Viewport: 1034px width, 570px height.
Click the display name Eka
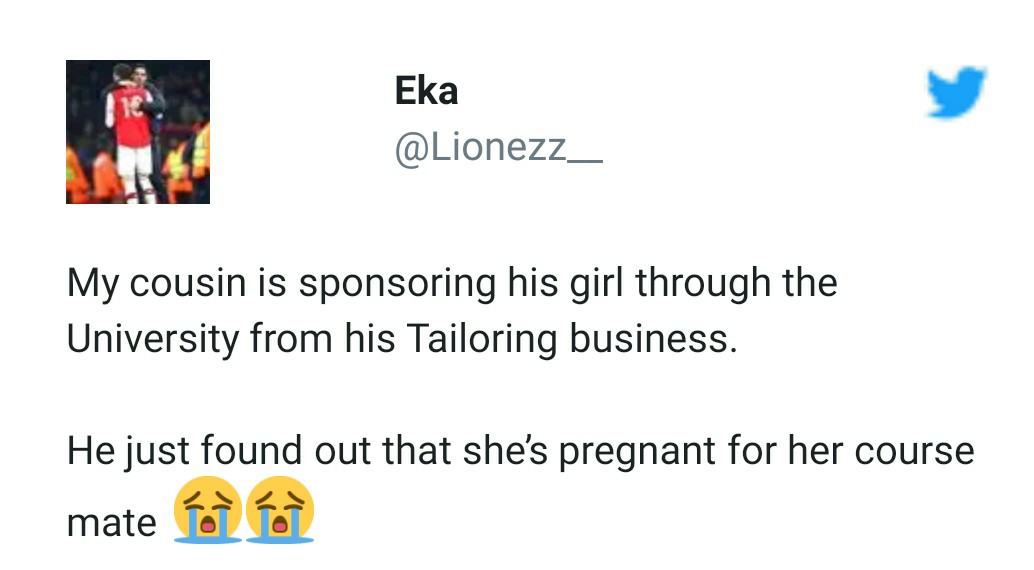pos(426,90)
